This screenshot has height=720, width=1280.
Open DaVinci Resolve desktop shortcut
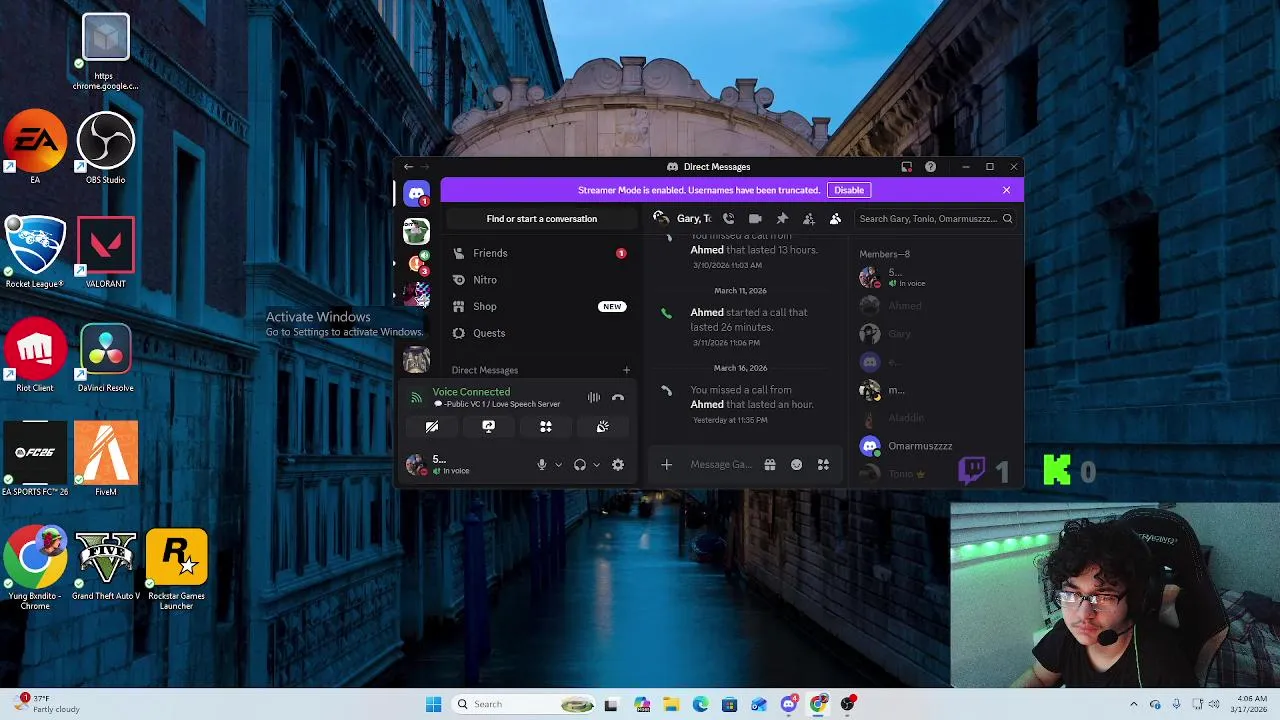click(x=106, y=357)
